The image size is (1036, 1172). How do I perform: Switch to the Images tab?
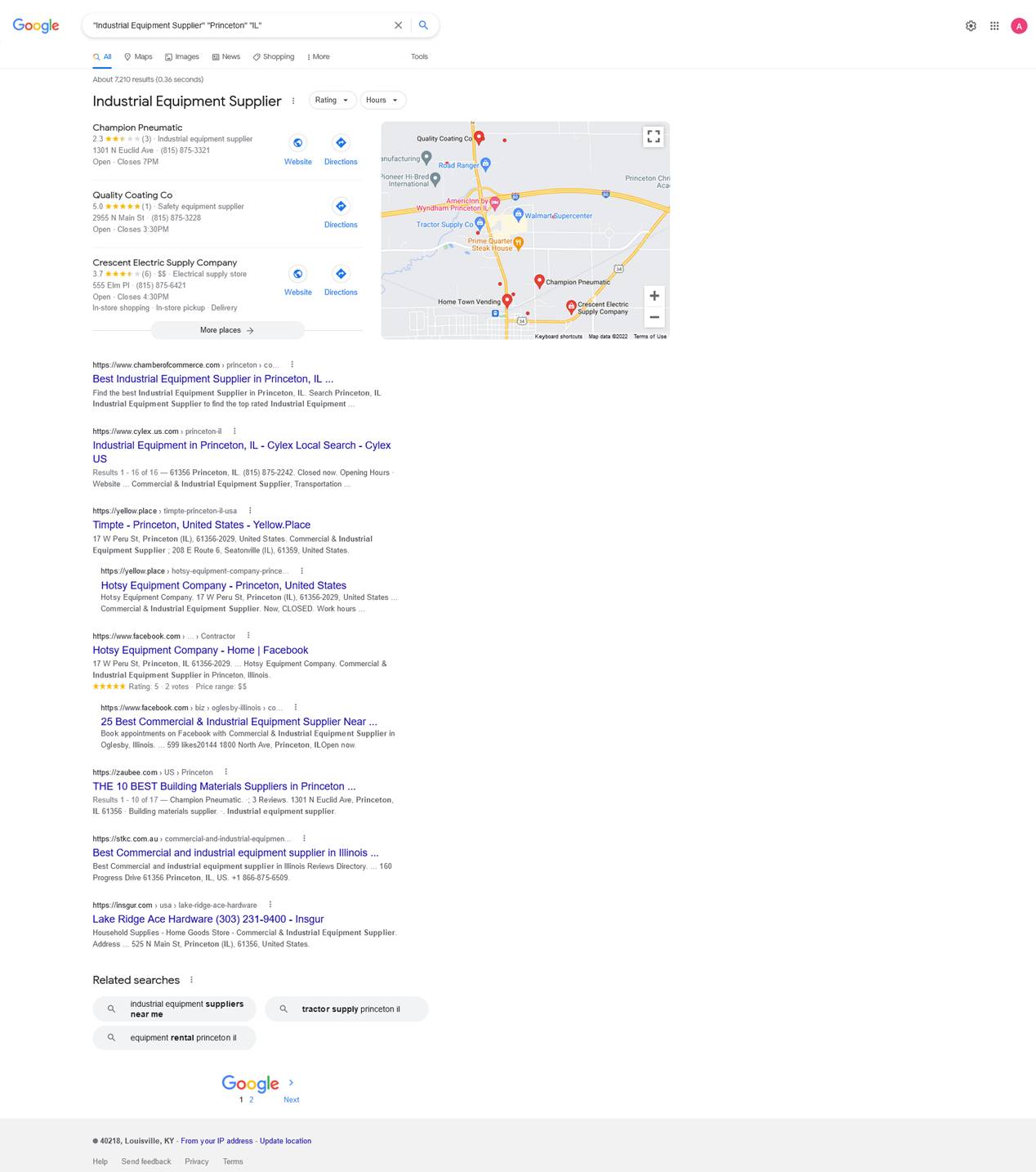click(x=181, y=57)
